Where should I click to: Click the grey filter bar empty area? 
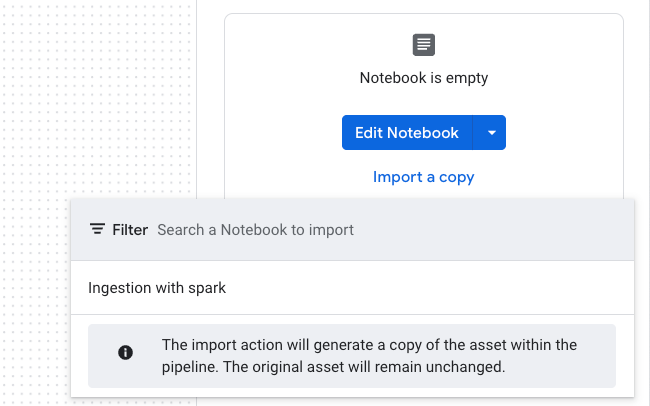[500, 230]
